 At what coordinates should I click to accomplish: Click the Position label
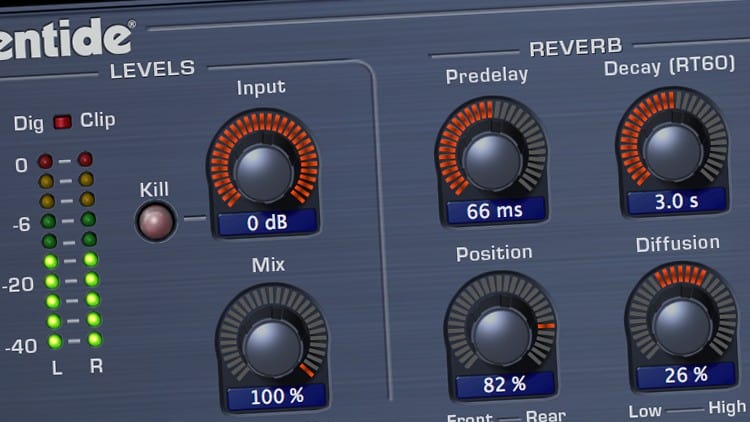click(494, 253)
